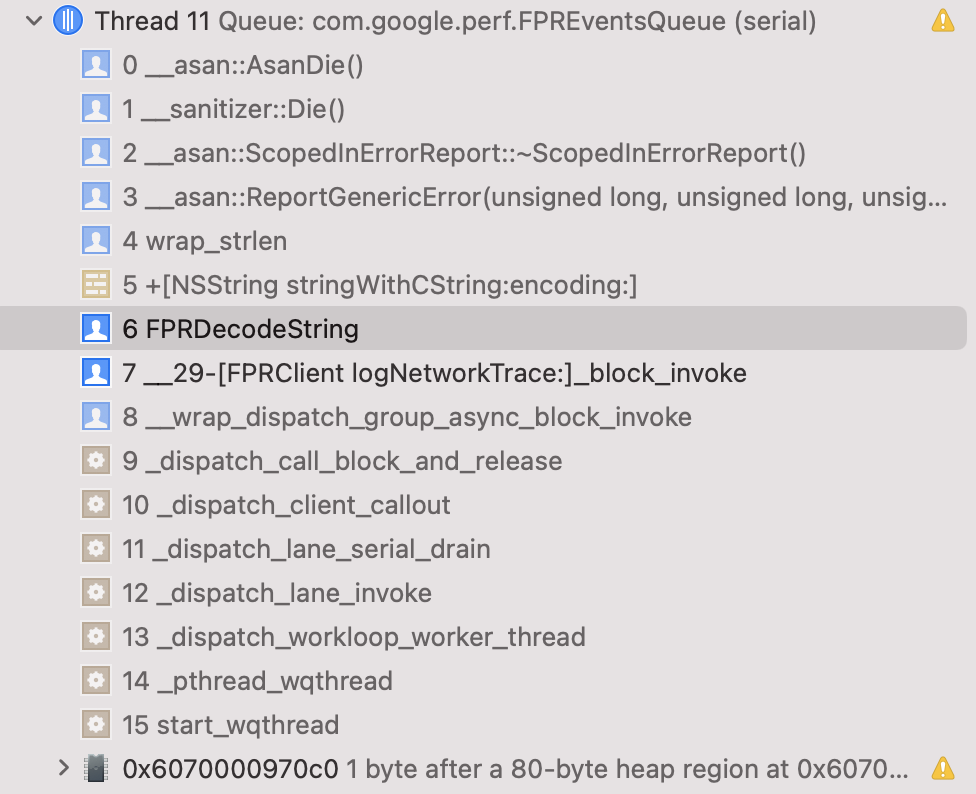Click the gear icon beside start_wqthread
Screen dimensions: 976x794
pos(96,724)
